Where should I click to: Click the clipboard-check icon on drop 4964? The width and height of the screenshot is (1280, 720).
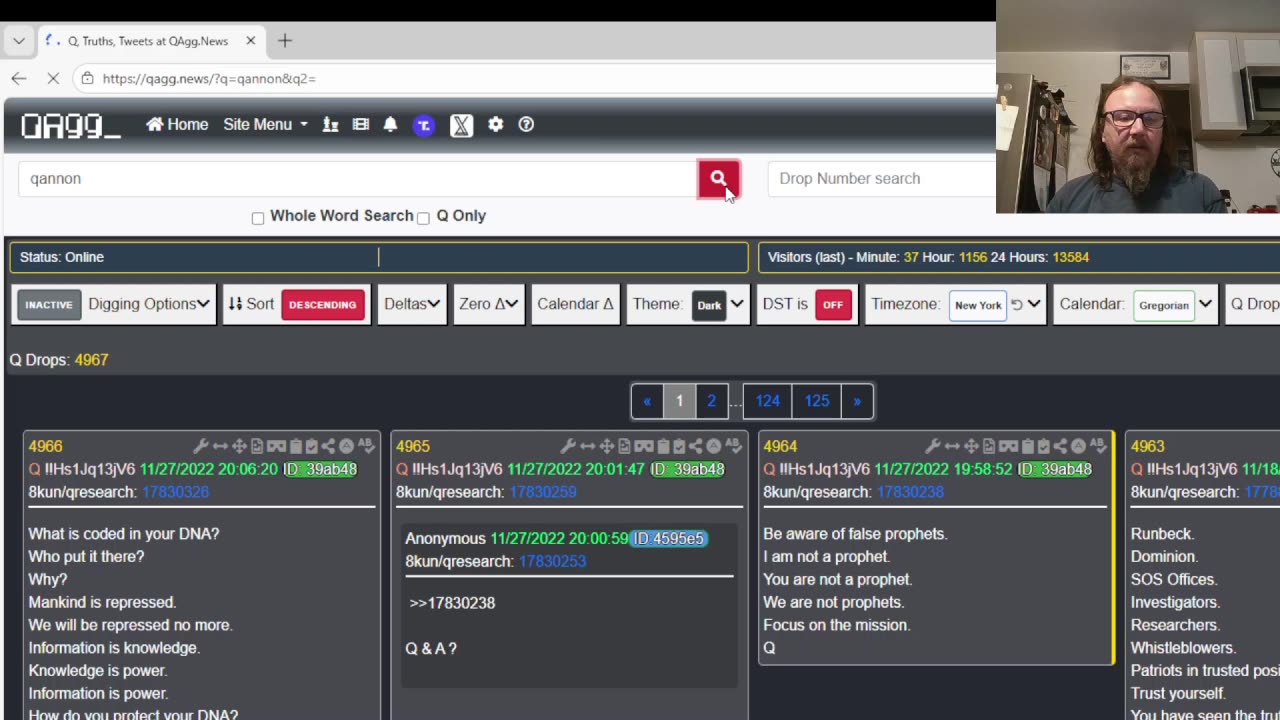1045,446
